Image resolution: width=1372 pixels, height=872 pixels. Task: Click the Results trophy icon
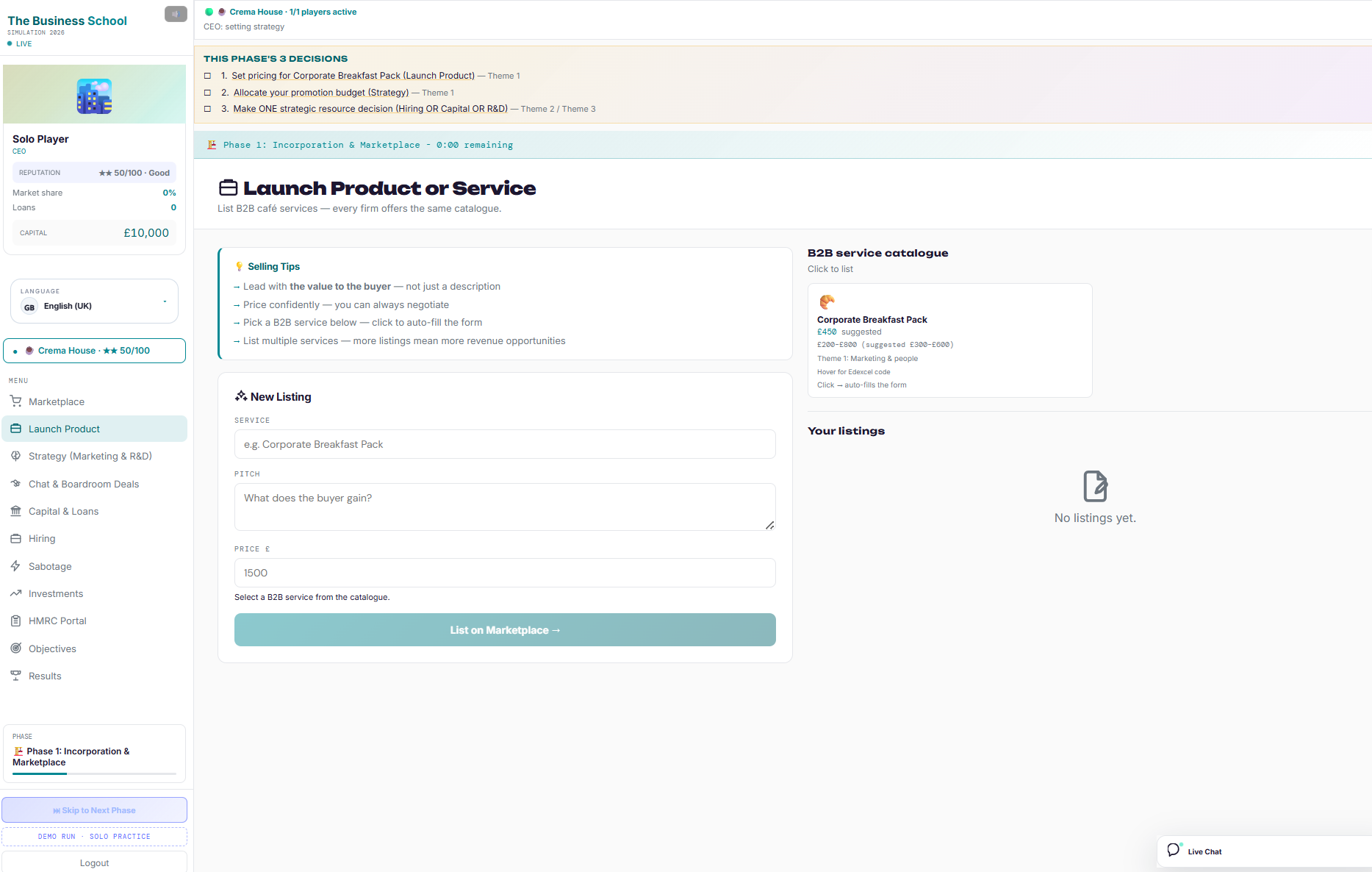point(15,676)
